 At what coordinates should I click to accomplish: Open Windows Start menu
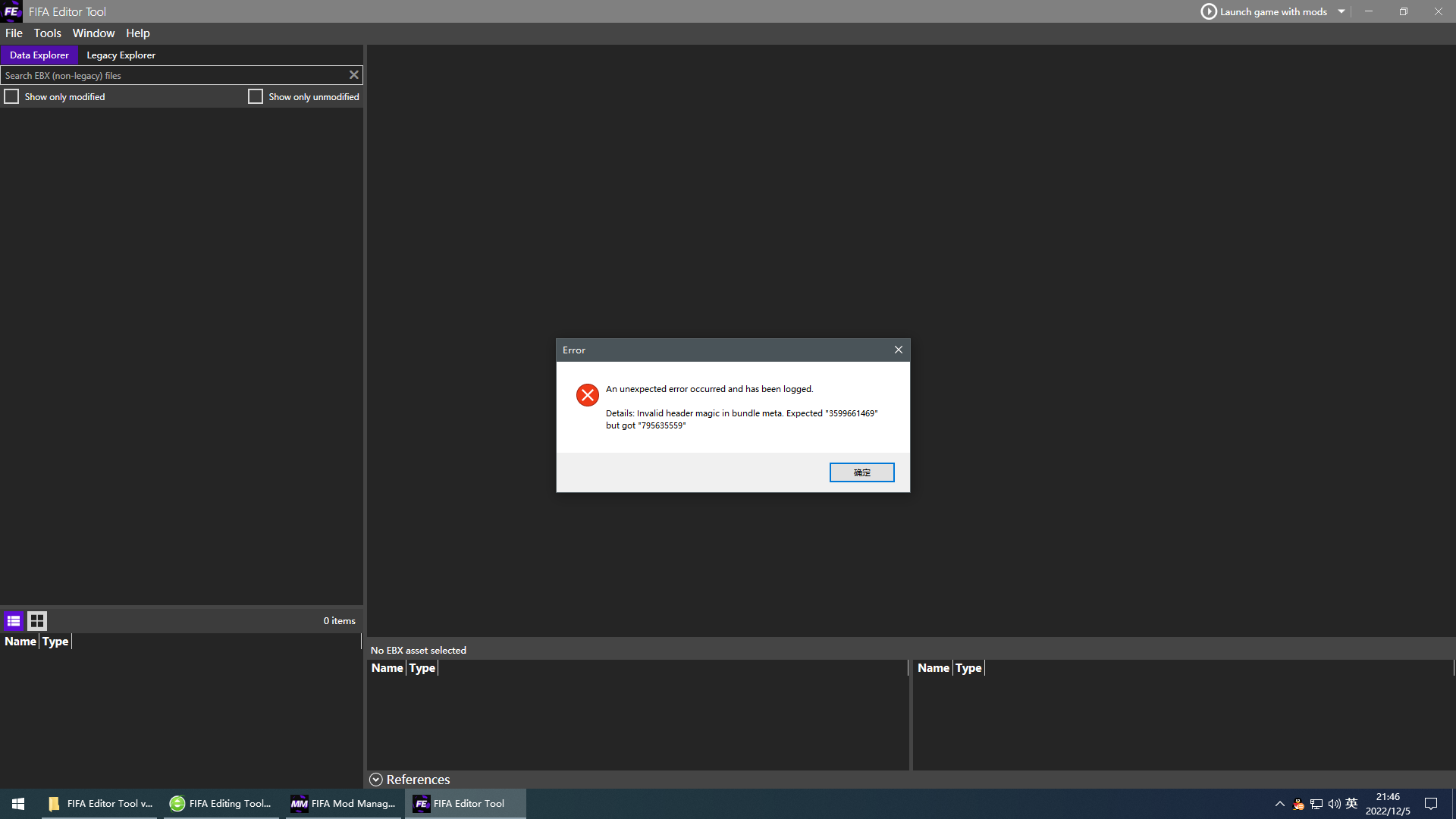click(x=18, y=804)
